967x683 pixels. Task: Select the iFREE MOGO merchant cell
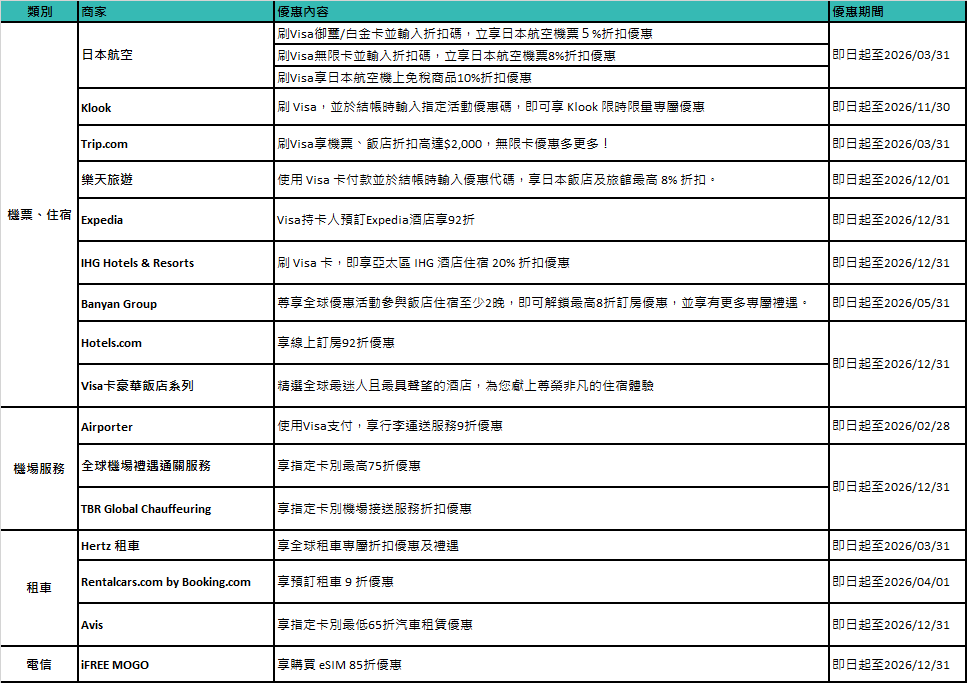[115, 665]
